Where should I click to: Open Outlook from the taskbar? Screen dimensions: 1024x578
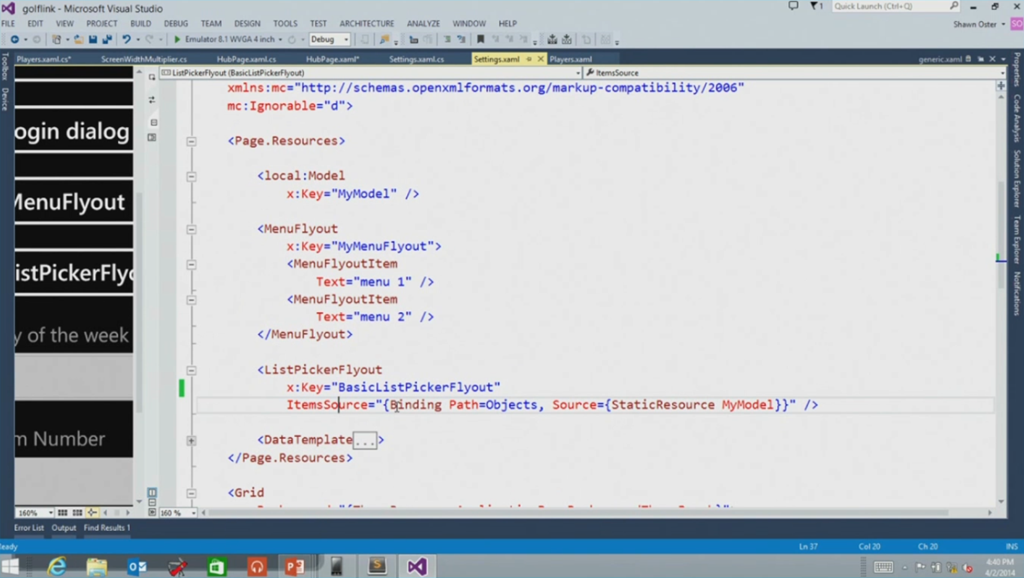(137, 566)
